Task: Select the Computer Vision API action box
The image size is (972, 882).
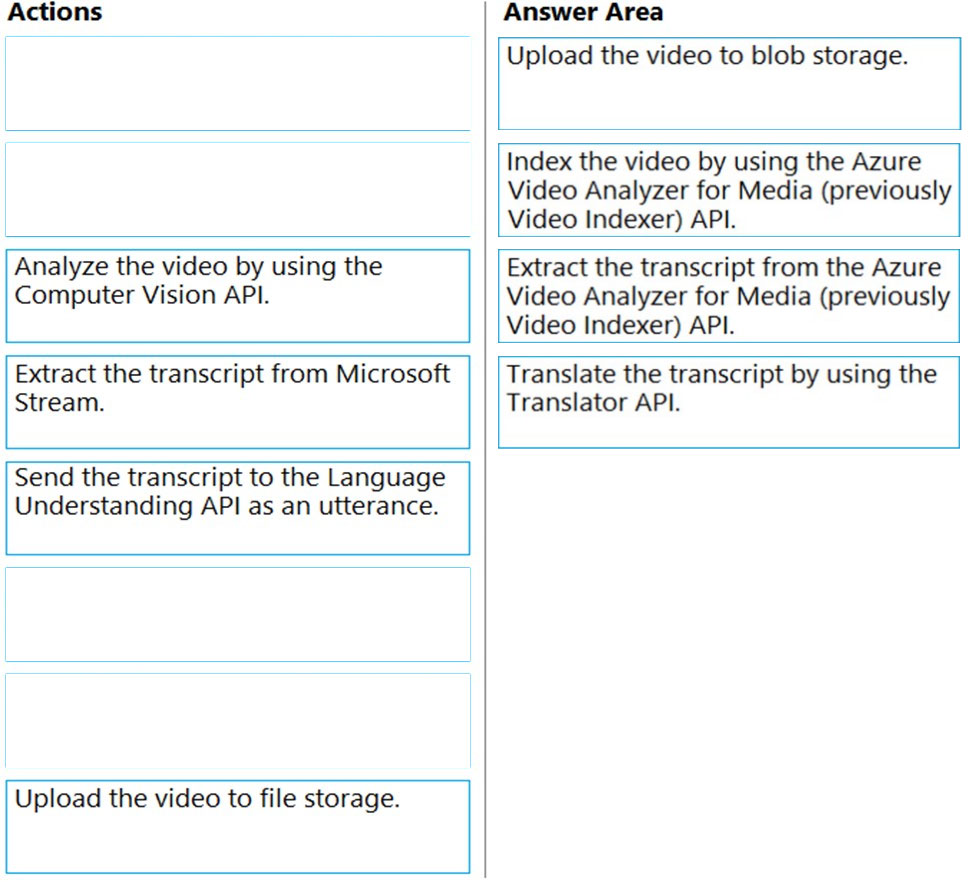Action: [238, 296]
